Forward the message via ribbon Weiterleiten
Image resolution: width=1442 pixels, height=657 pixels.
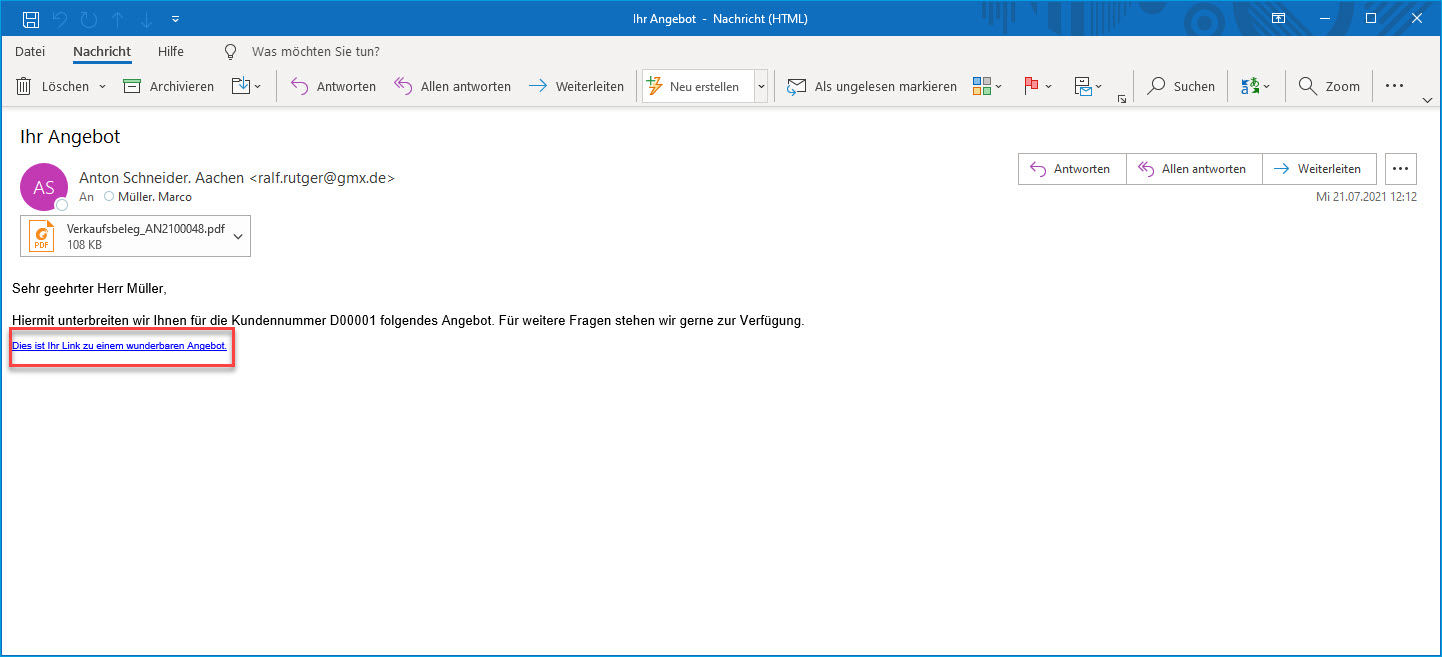pyautogui.click(x=576, y=87)
